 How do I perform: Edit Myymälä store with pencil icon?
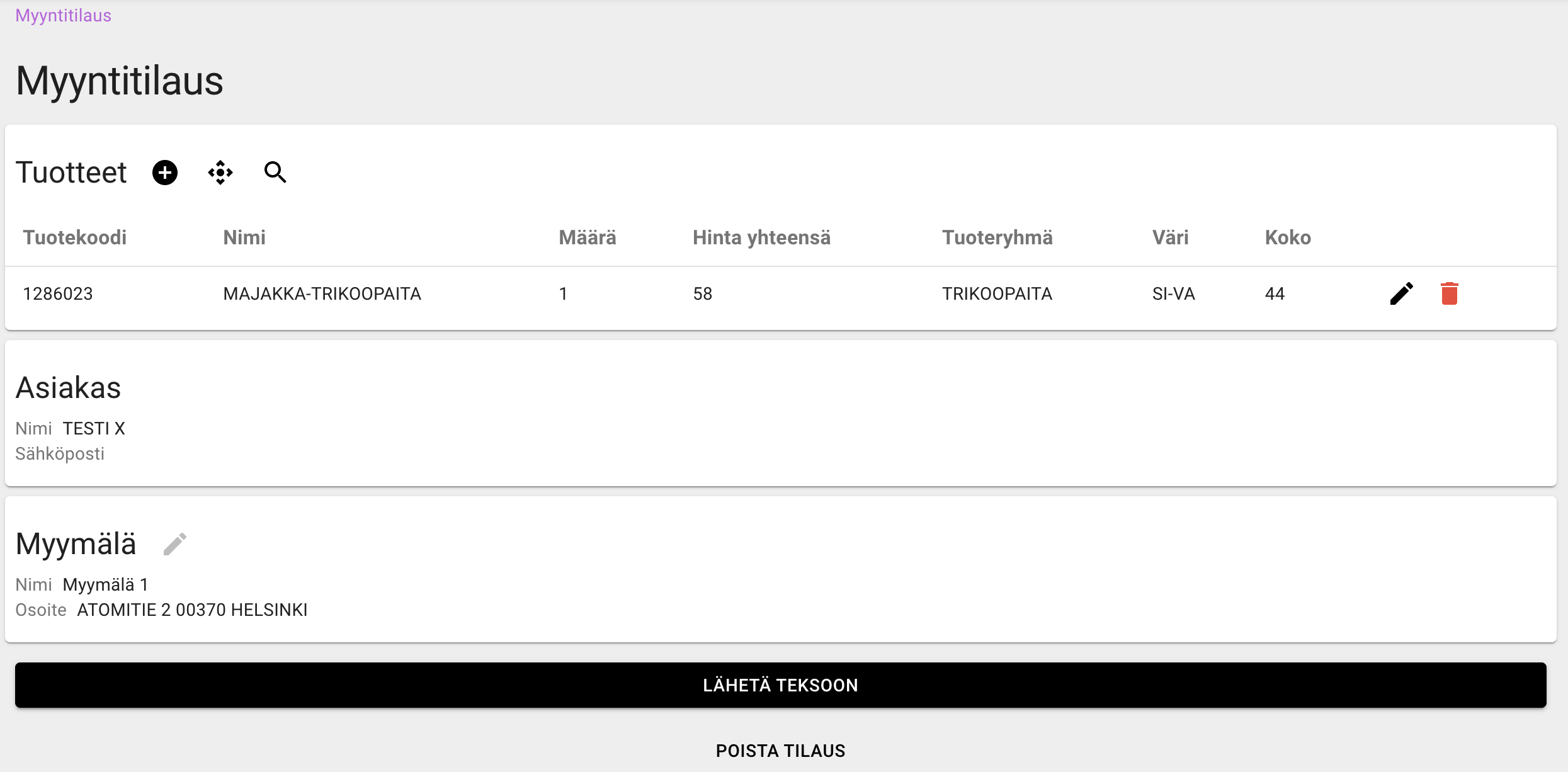(175, 544)
